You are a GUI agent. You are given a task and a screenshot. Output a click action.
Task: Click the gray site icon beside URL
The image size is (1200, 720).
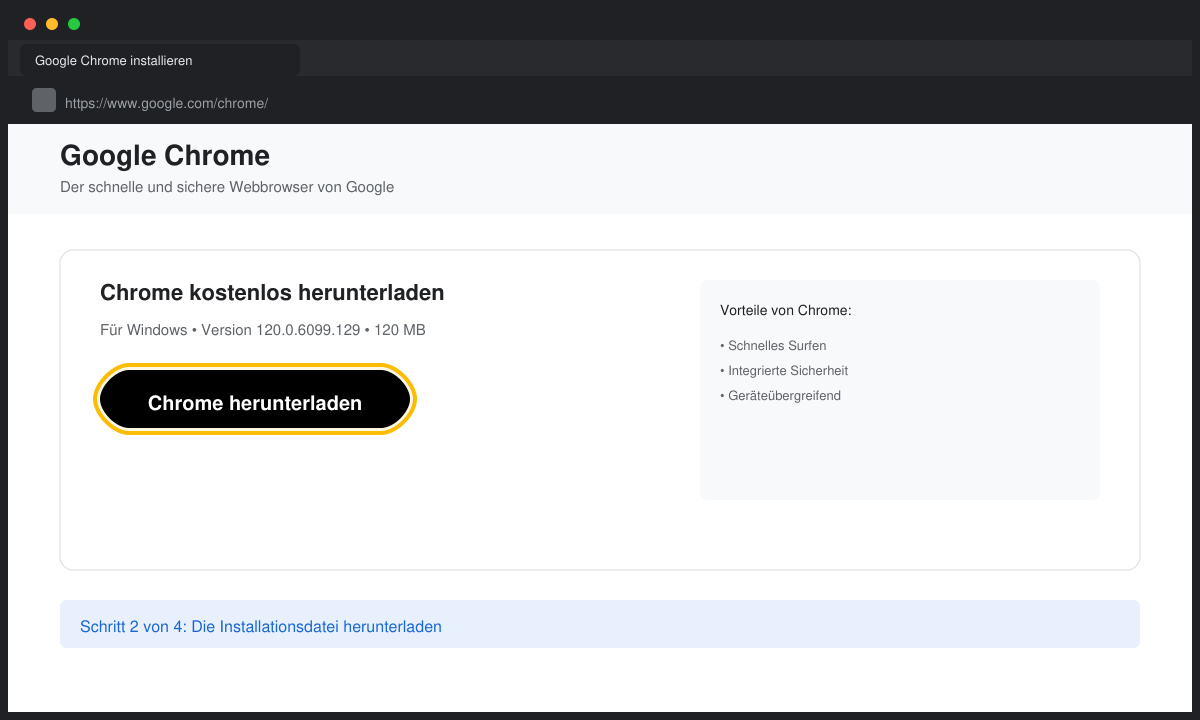(44, 100)
